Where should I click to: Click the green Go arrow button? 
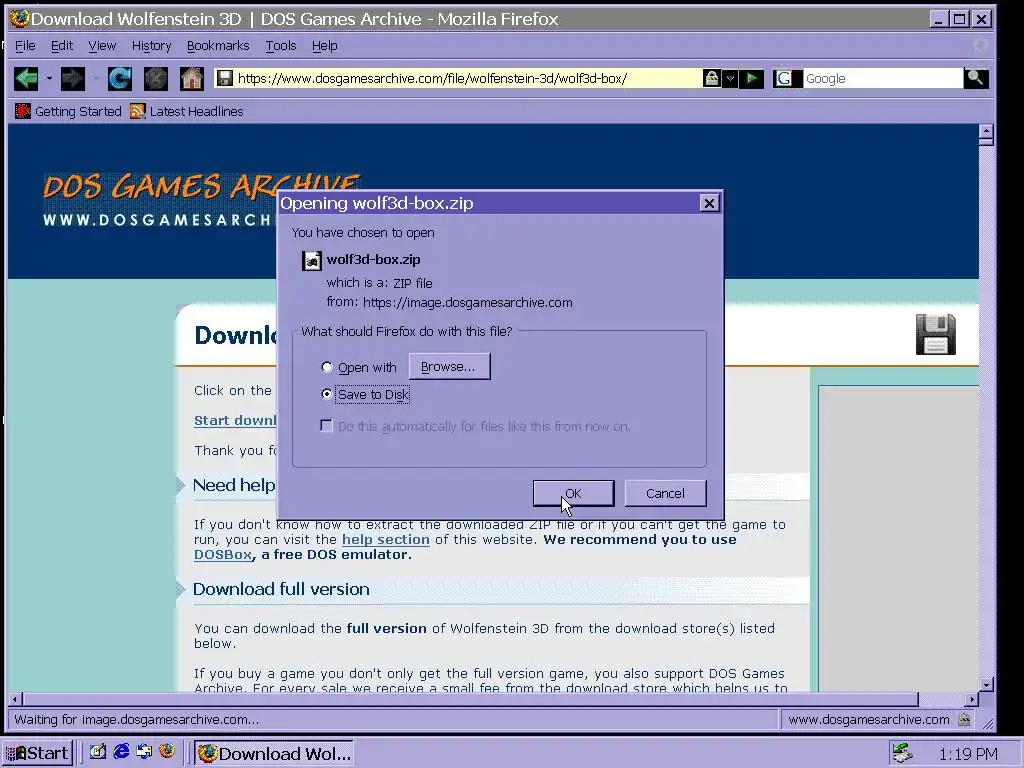752,79
